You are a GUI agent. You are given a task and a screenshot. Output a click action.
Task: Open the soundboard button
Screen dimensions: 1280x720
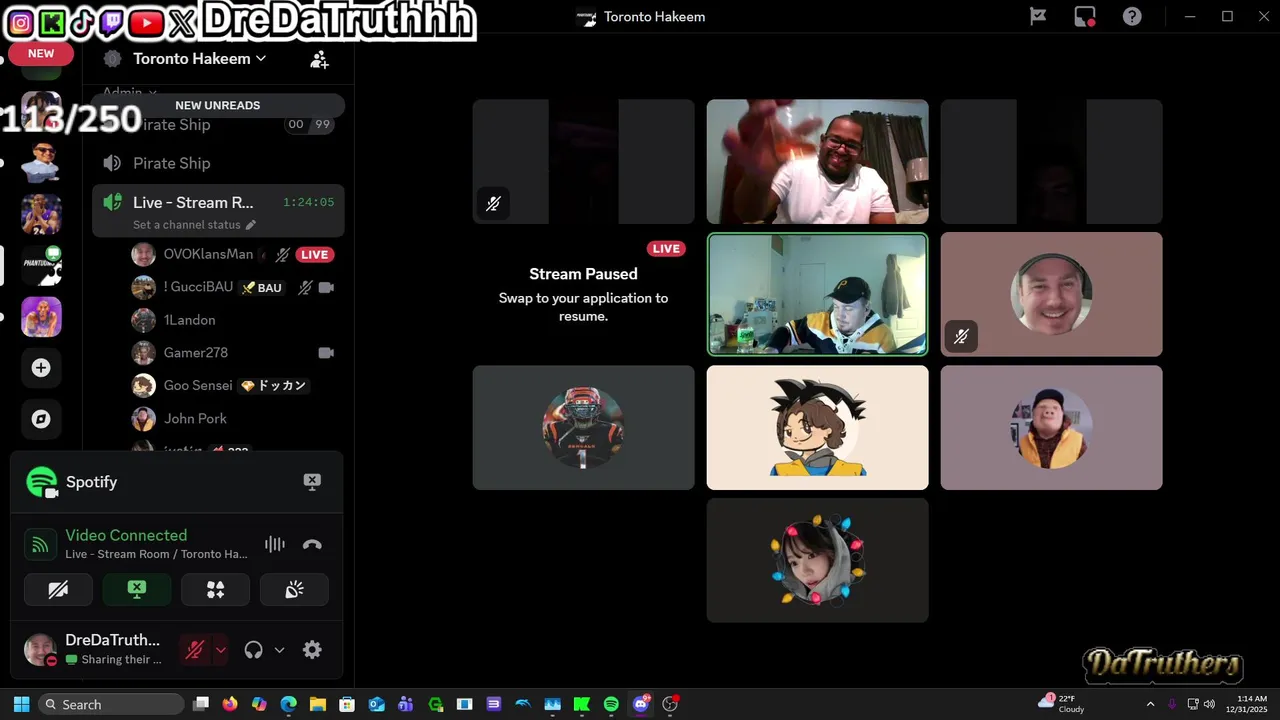(294, 590)
